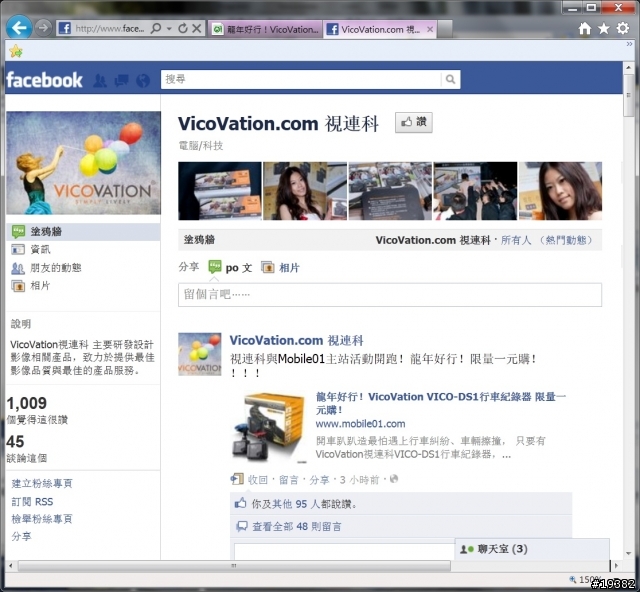Click the post author's balloon avatar thumbnail
Image resolution: width=640 pixels, height=592 pixels.
point(200,354)
